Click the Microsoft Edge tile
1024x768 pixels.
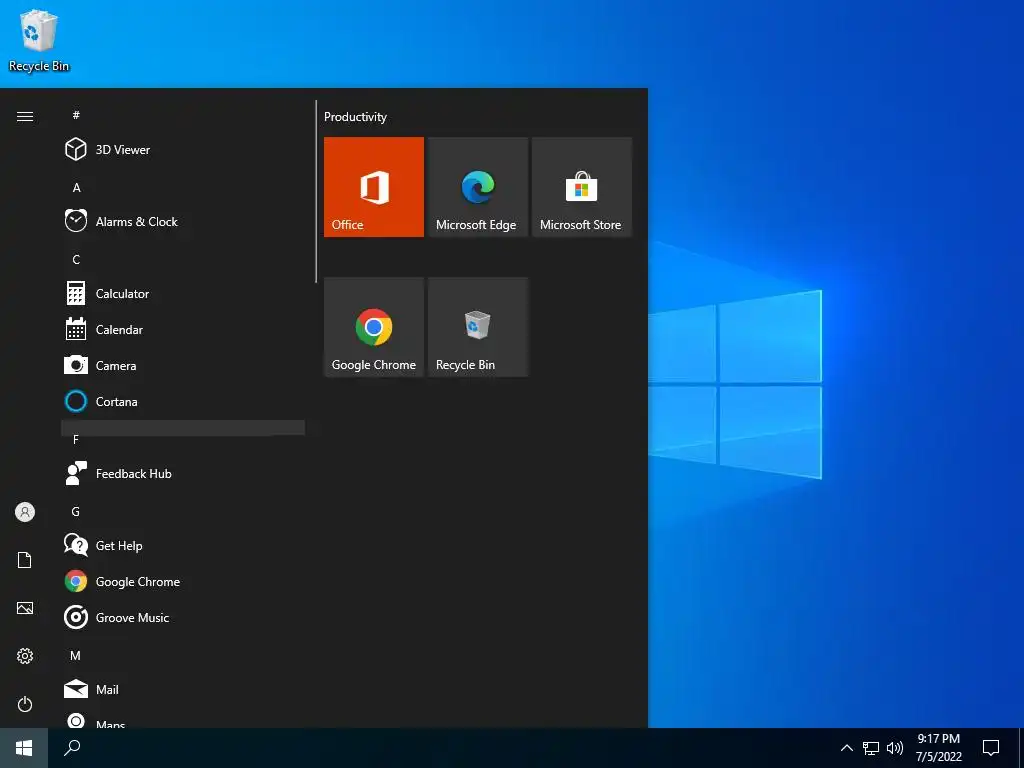pos(477,187)
